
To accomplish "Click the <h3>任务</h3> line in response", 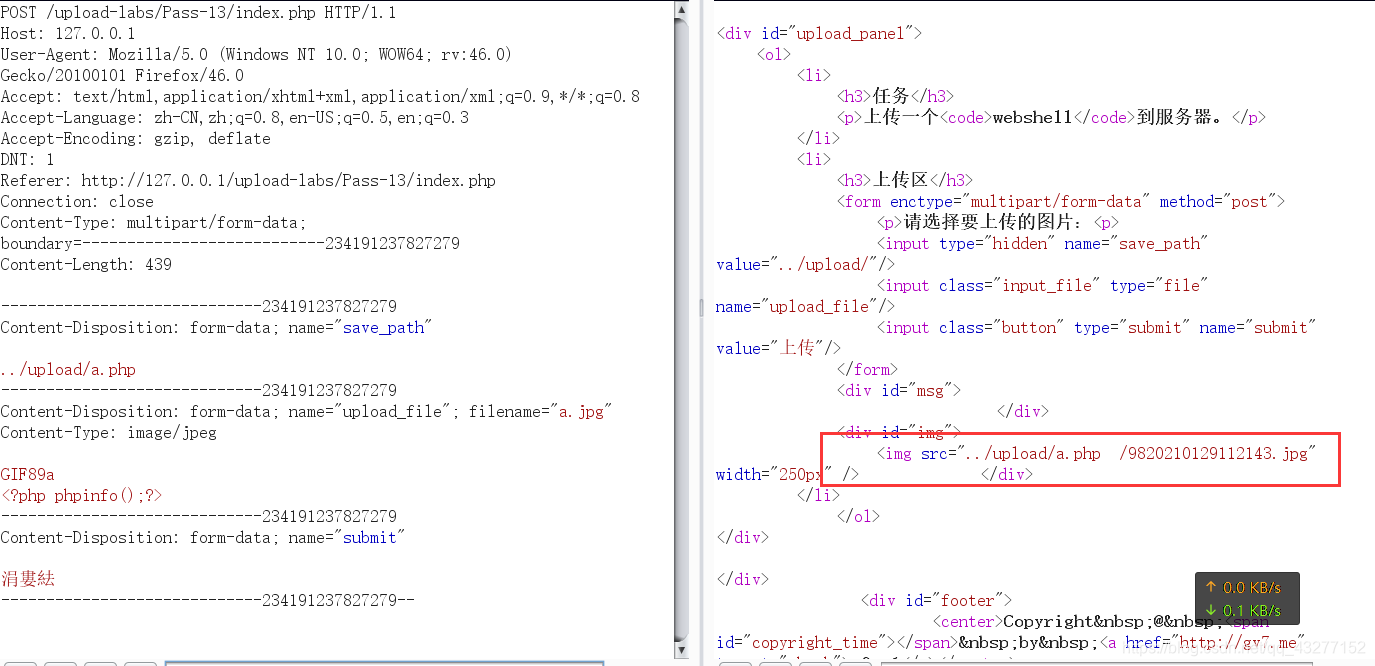I will coord(896,97).
